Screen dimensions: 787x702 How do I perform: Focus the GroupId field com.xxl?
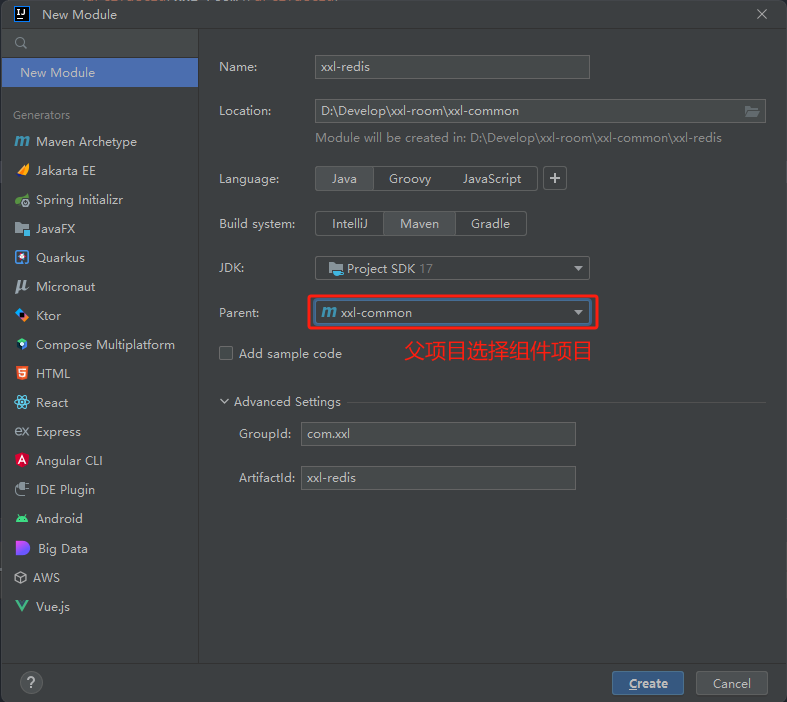coord(438,434)
